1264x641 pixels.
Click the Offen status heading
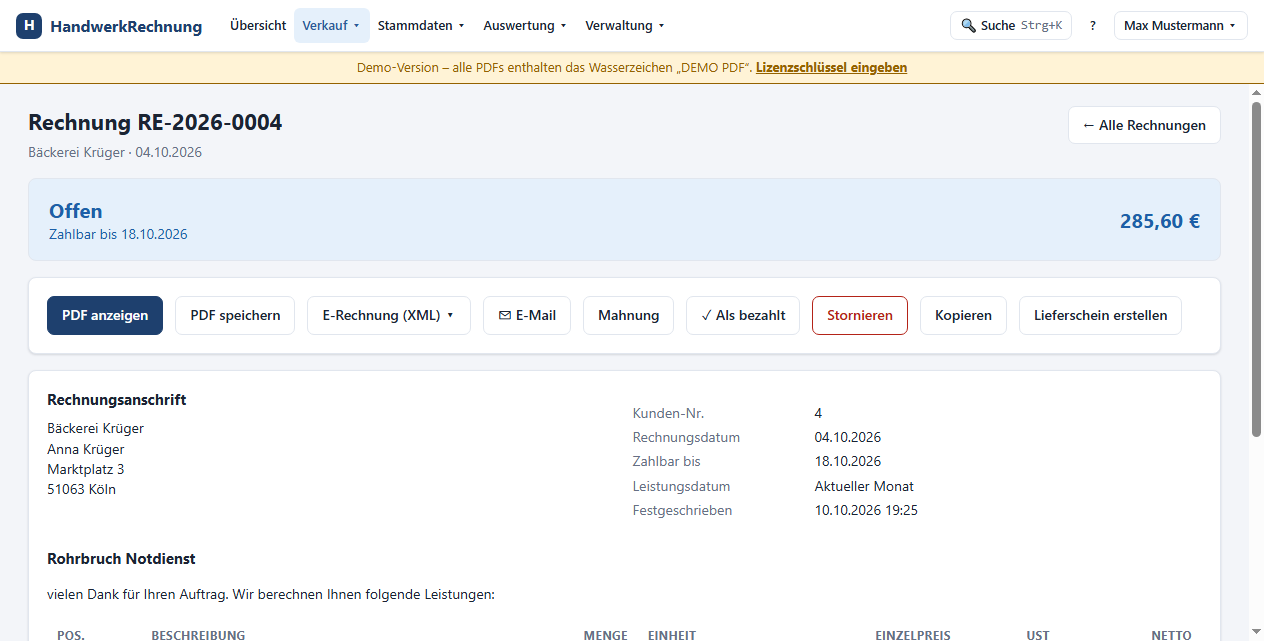coord(76,211)
